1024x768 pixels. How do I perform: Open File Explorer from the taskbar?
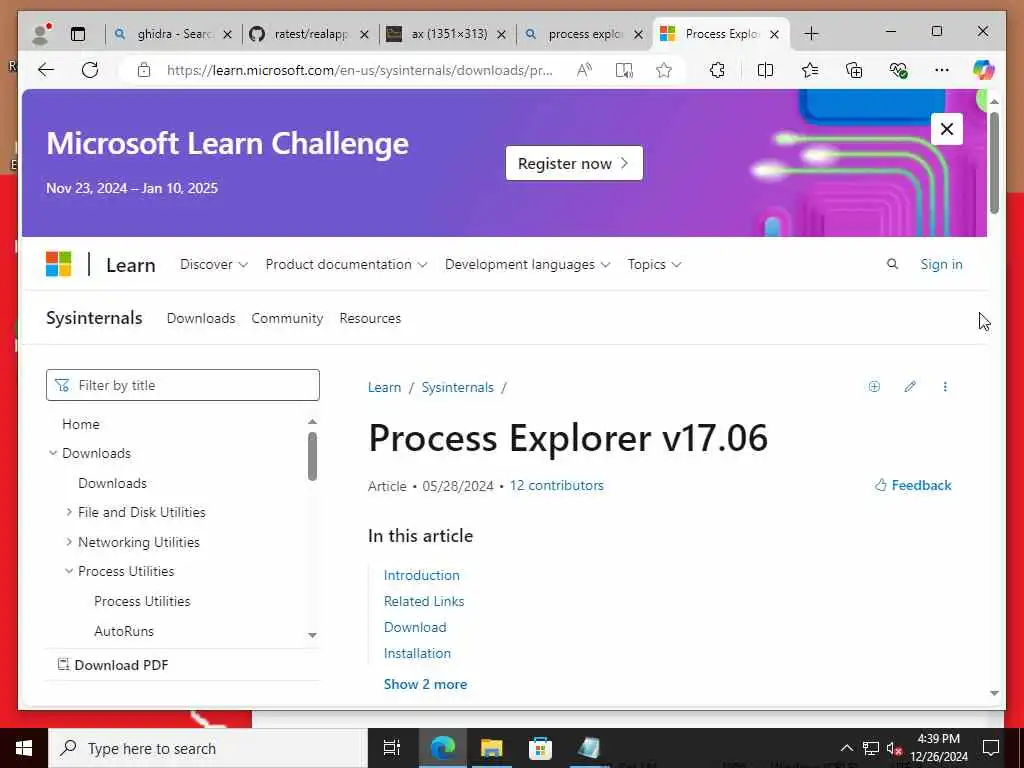pos(492,748)
